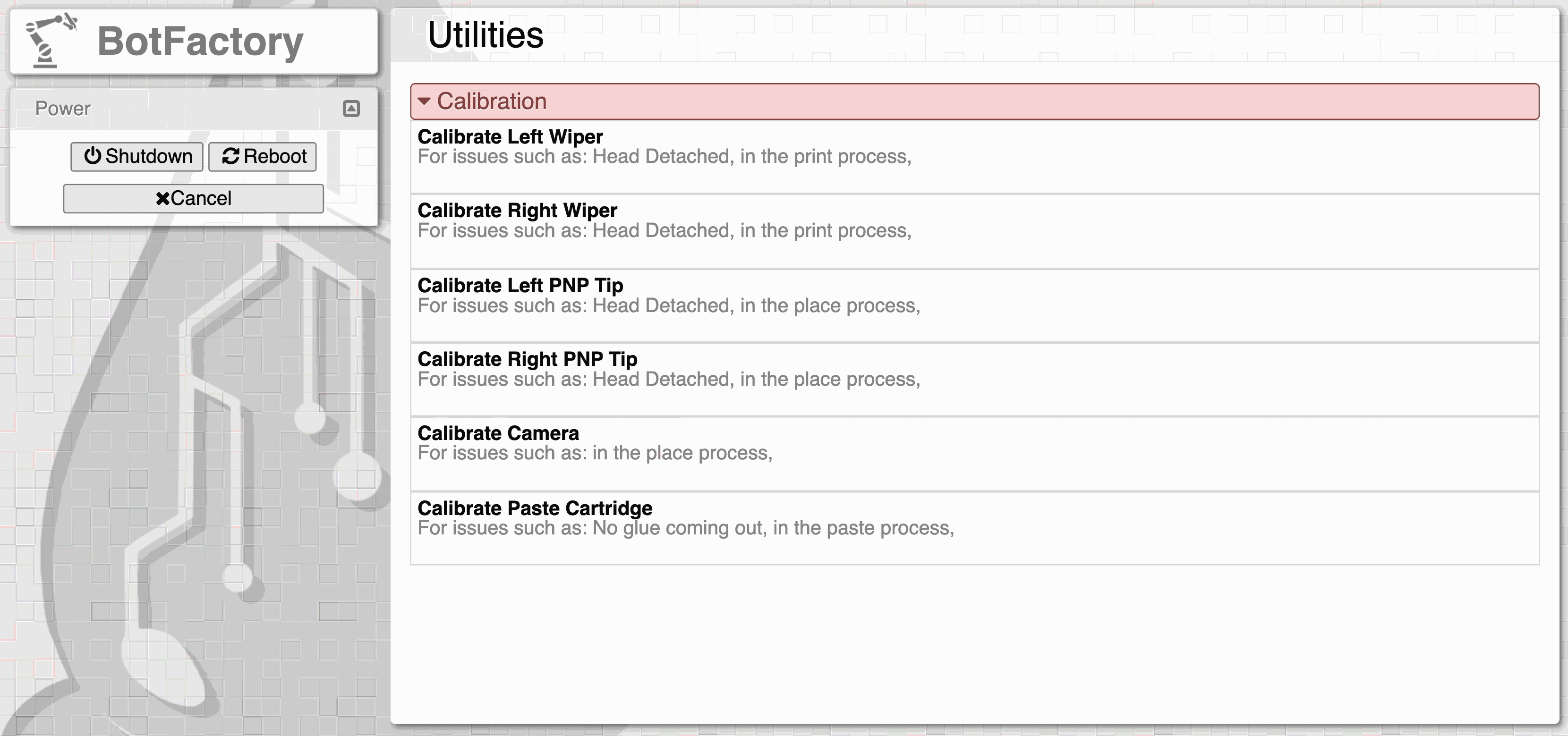Click the Power panel header label
The height and width of the screenshot is (736, 1568).
[63, 109]
